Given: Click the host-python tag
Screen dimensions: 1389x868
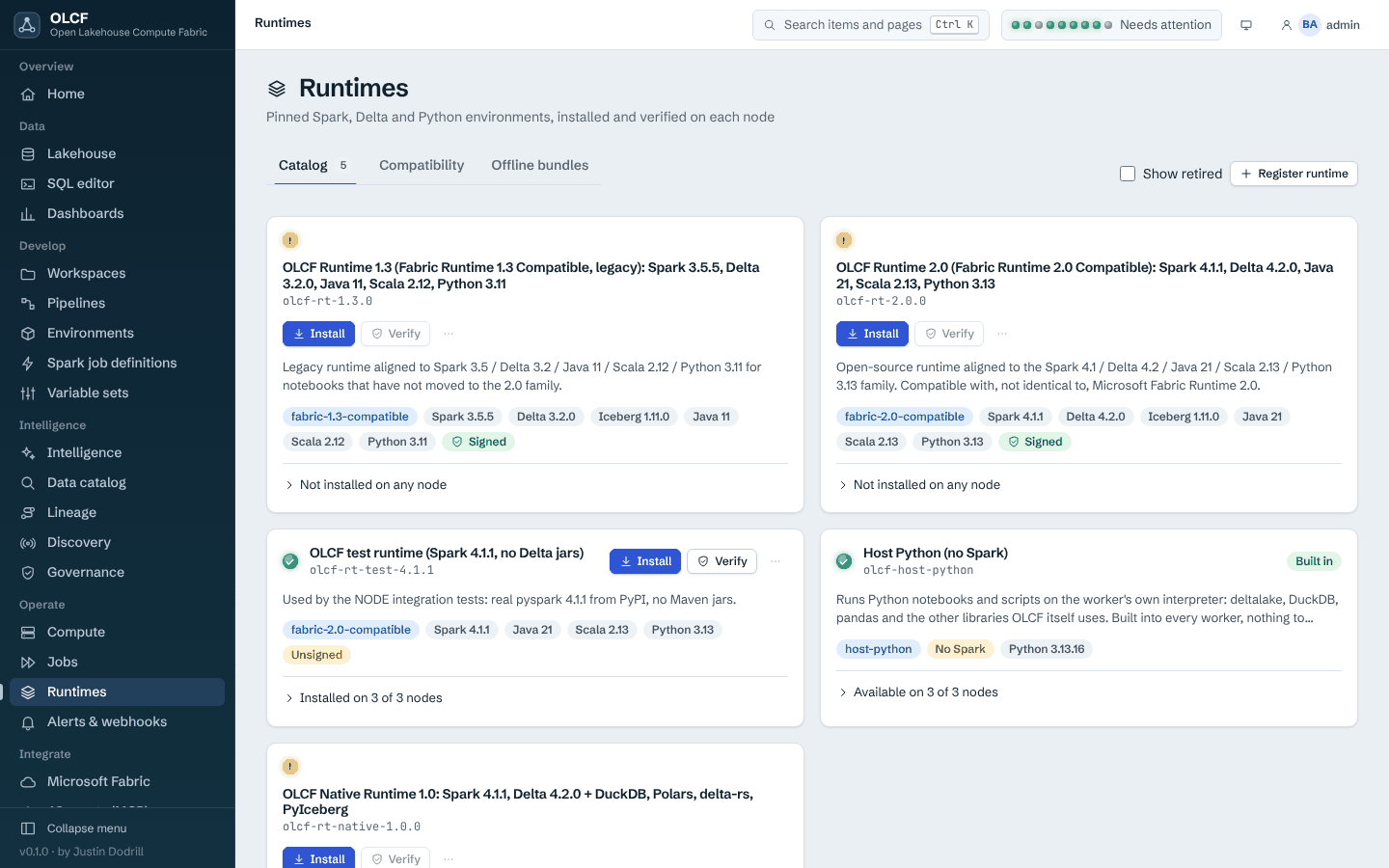Looking at the screenshot, I should [878, 649].
